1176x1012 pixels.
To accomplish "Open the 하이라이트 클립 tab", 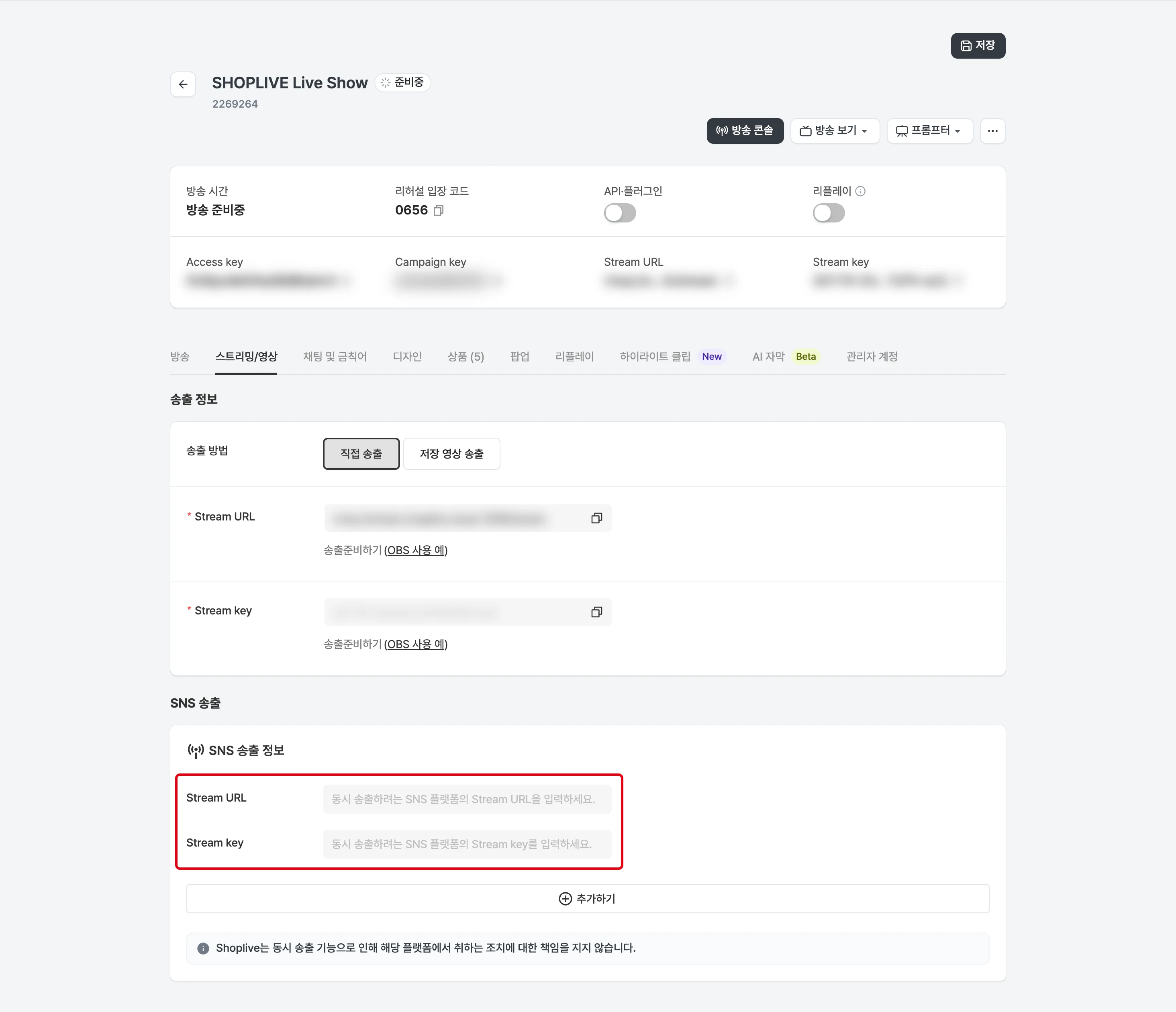I will pos(673,357).
